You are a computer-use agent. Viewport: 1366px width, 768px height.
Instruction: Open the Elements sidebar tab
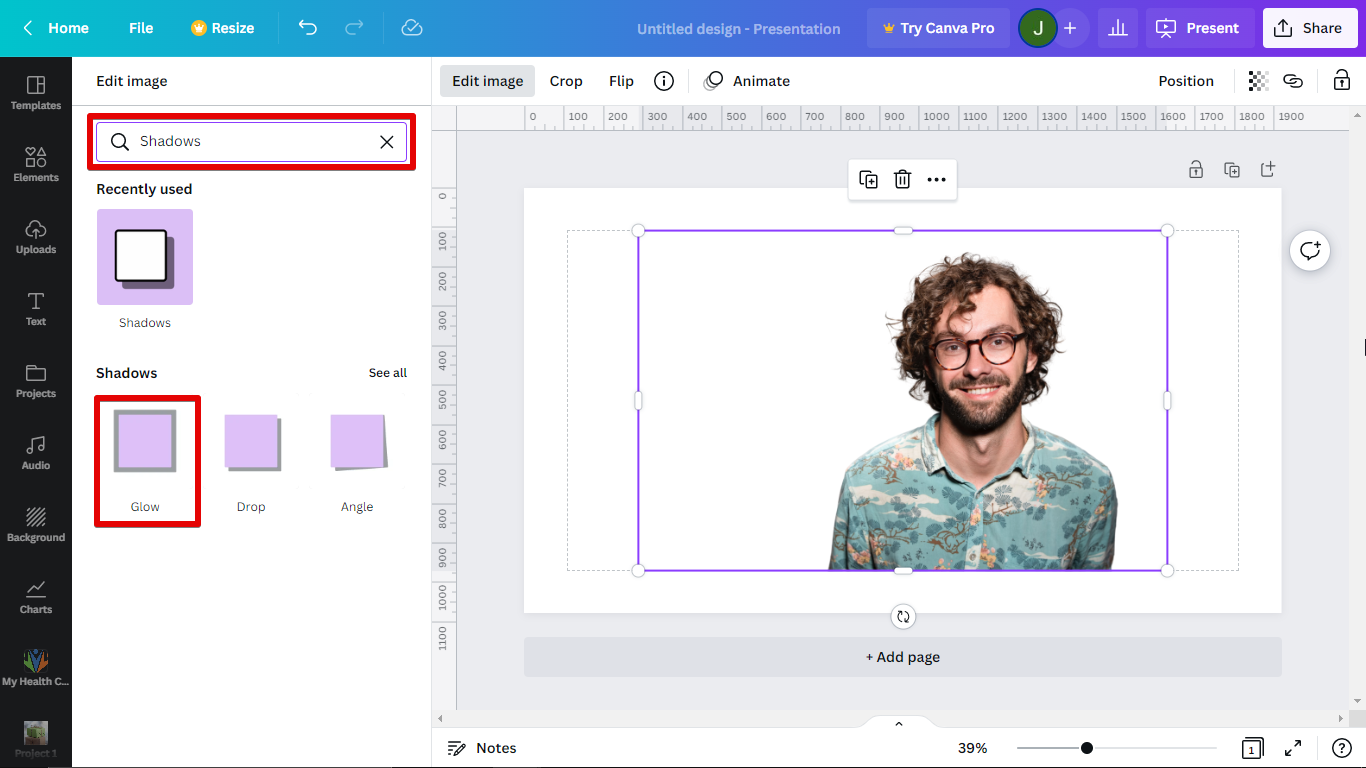coord(36,164)
